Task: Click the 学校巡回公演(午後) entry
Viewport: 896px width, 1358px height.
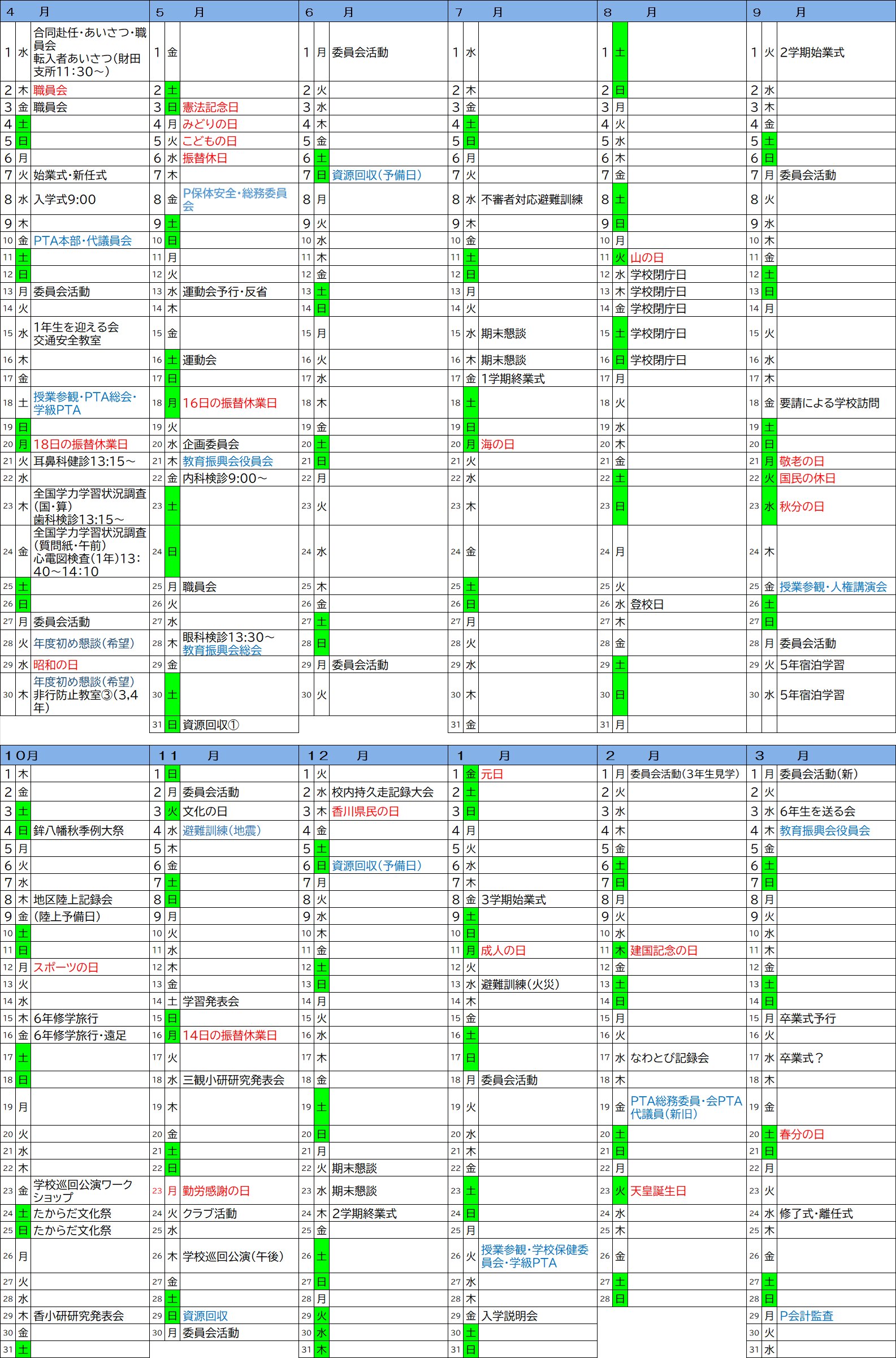Action: (233, 1256)
